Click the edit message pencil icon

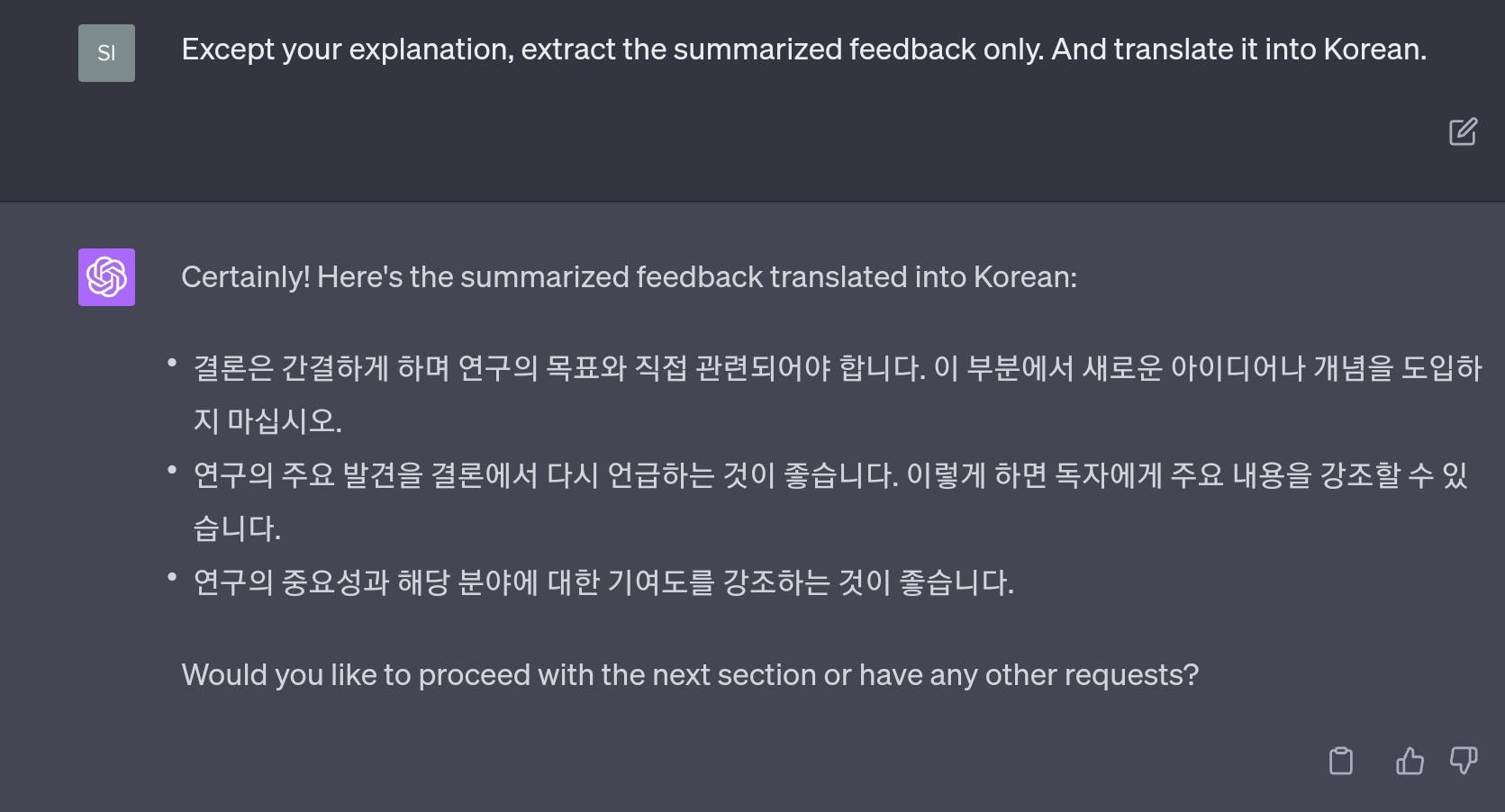1463,131
